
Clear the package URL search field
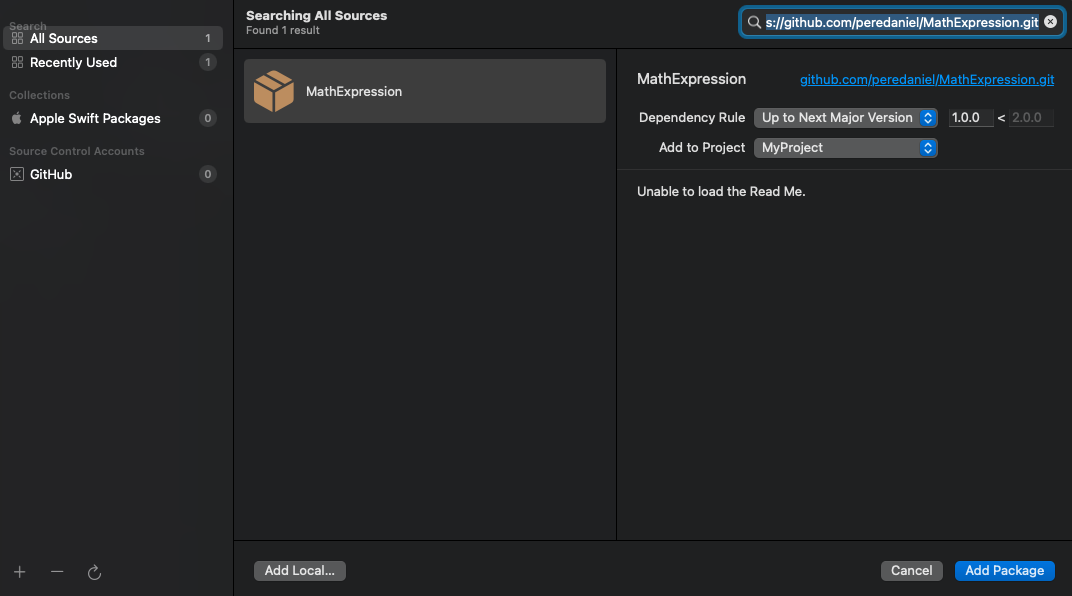(1051, 22)
